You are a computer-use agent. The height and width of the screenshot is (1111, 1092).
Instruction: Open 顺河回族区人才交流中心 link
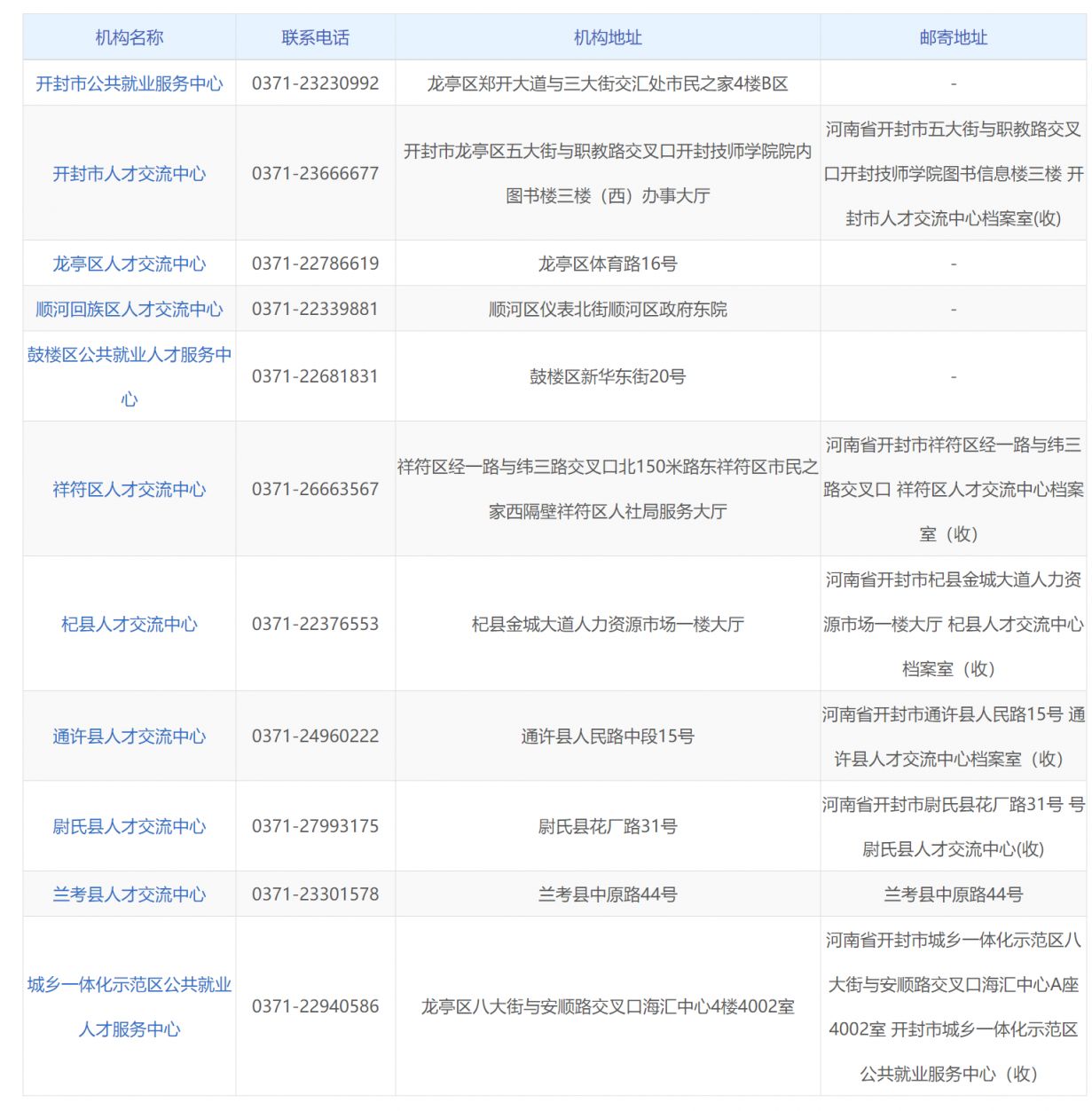click(x=130, y=309)
